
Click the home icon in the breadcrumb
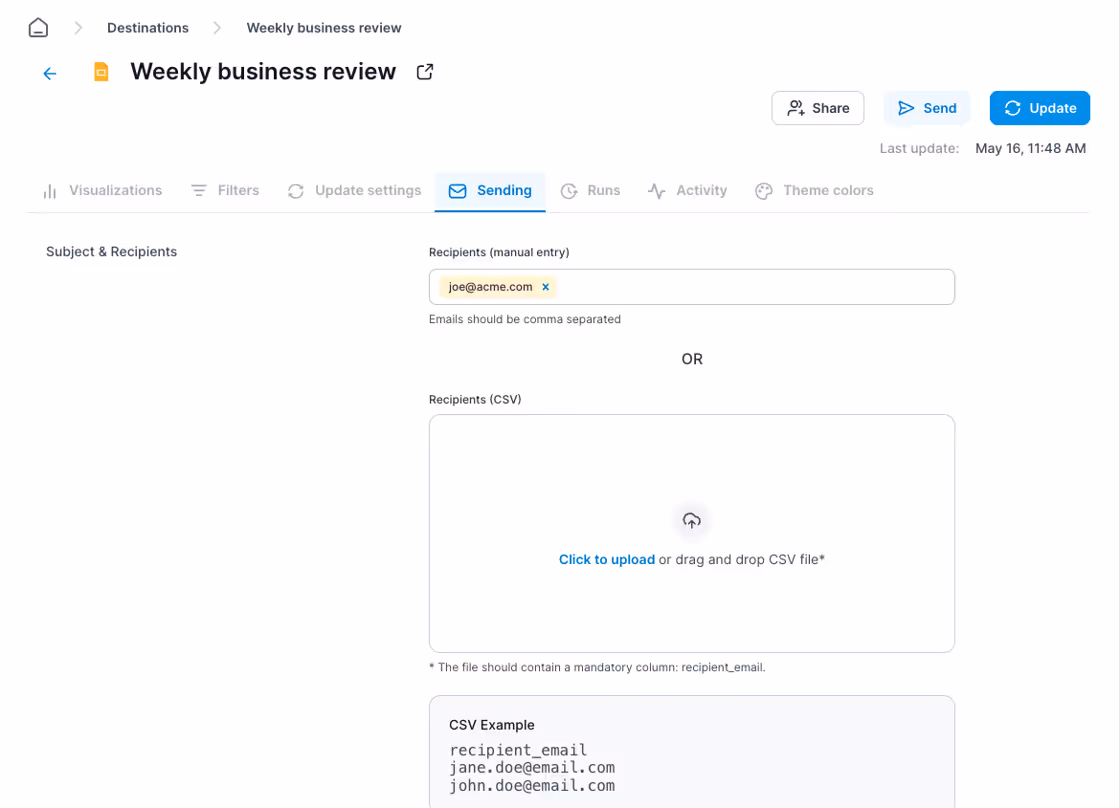coord(37,27)
